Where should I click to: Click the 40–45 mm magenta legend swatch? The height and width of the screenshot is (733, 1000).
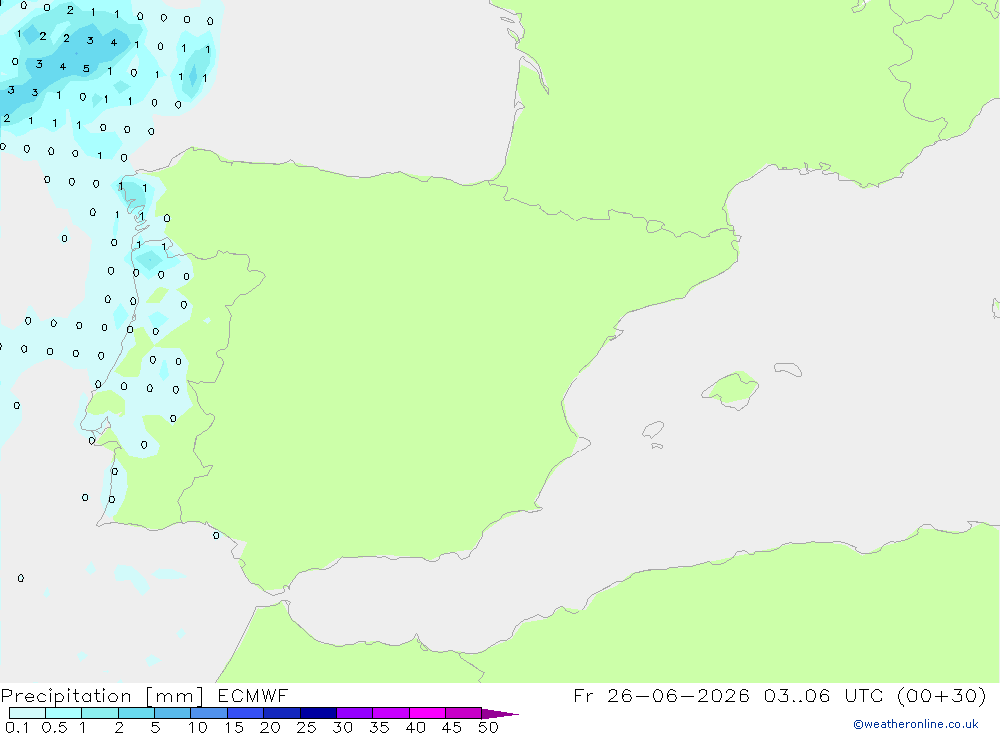click(427, 713)
